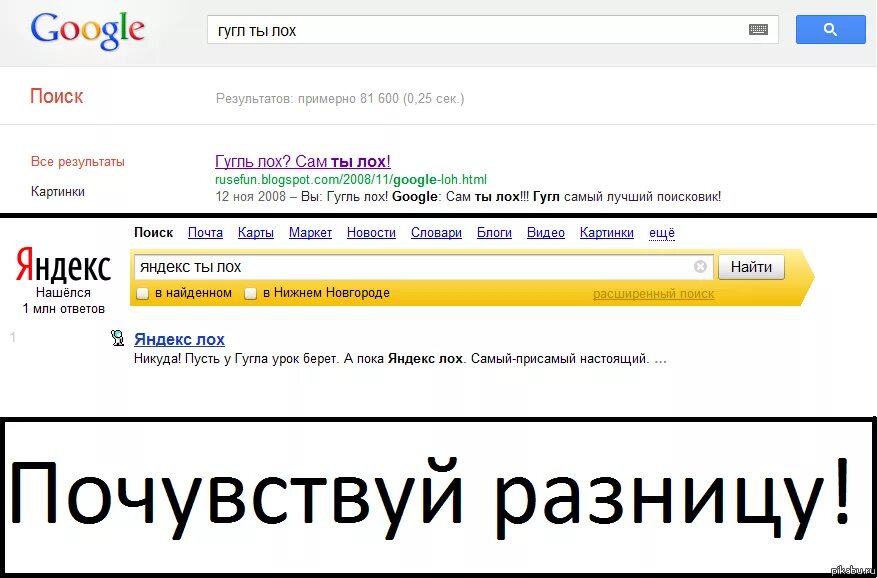Screen dimensions: 877x578
Task: Open the Yandex "Маркет" tab
Action: pyautogui.click(x=310, y=233)
